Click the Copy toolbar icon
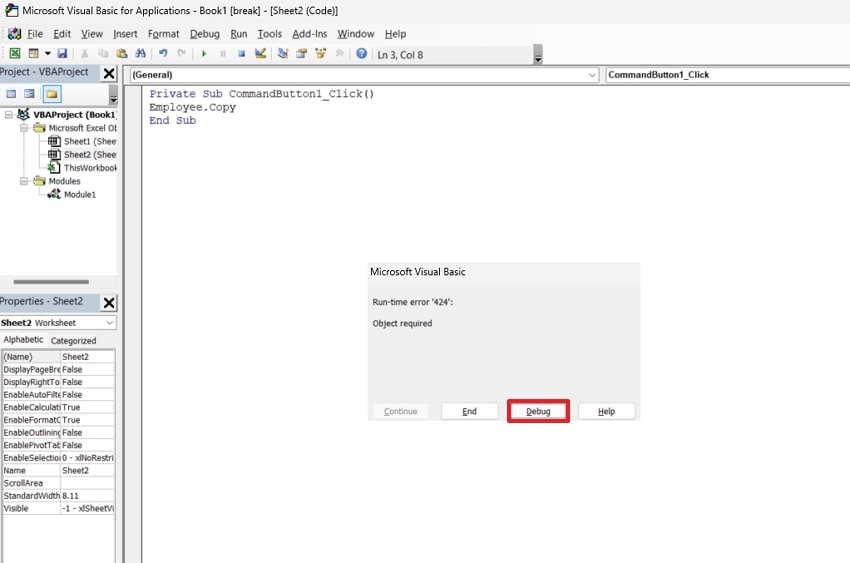The width and height of the screenshot is (850, 563). point(103,54)
